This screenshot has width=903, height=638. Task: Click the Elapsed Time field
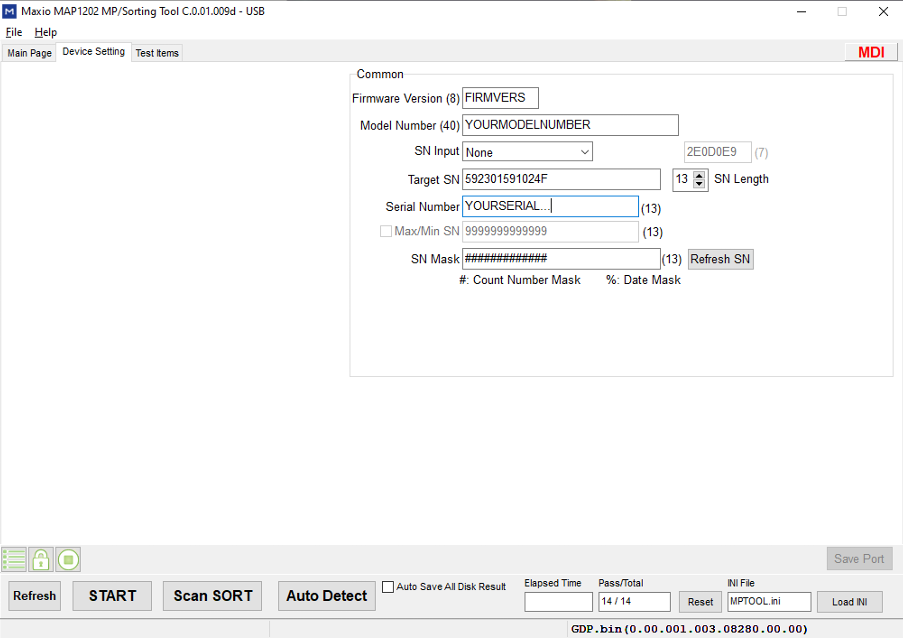click(x=558, y=602)
